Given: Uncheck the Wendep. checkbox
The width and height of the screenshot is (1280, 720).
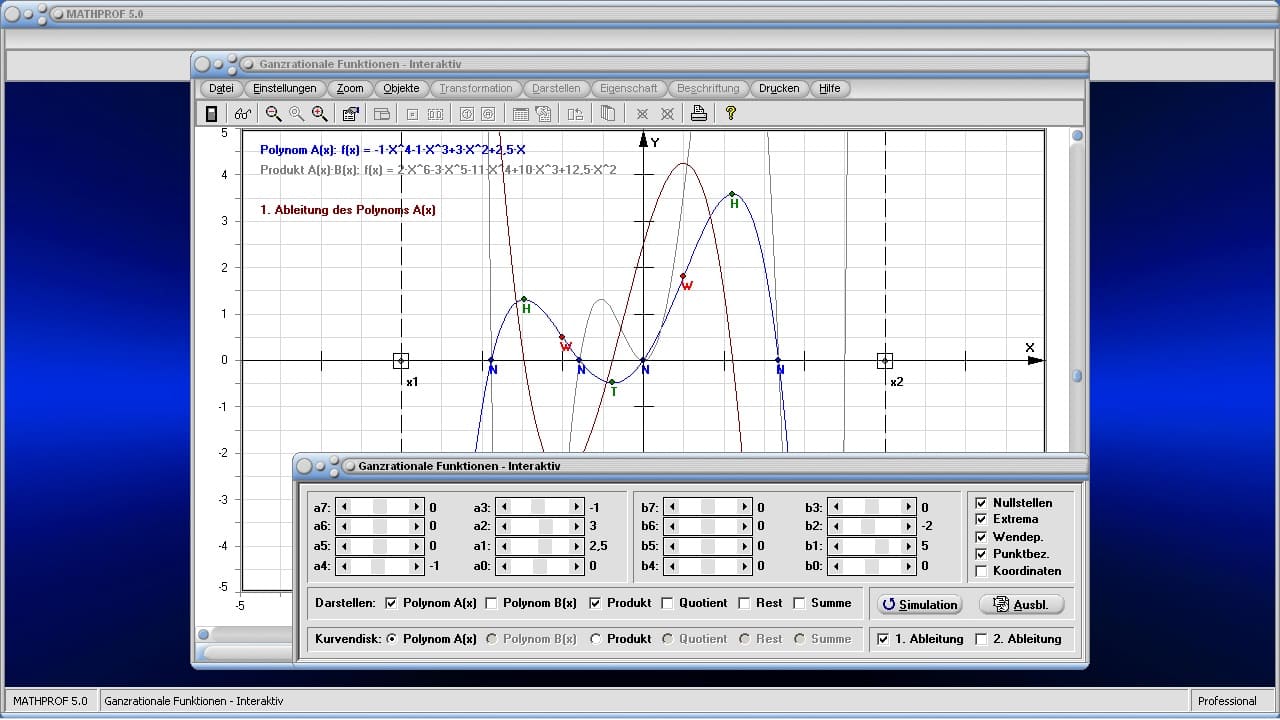Looking at the screenshot, I should (x=981, y=537).
